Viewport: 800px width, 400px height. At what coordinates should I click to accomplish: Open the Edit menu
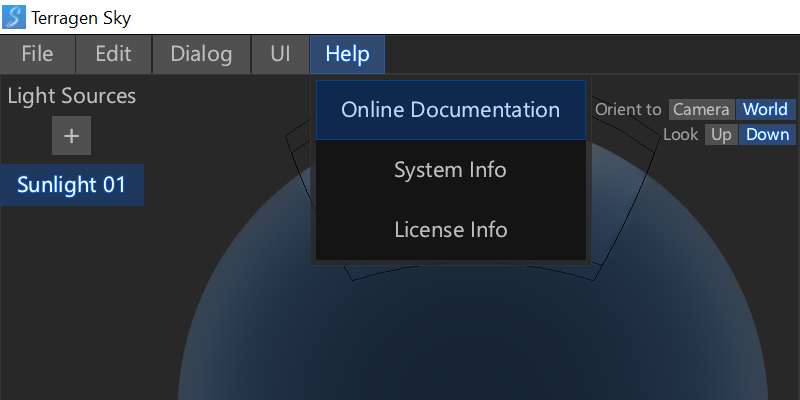[x=113, y=54]
